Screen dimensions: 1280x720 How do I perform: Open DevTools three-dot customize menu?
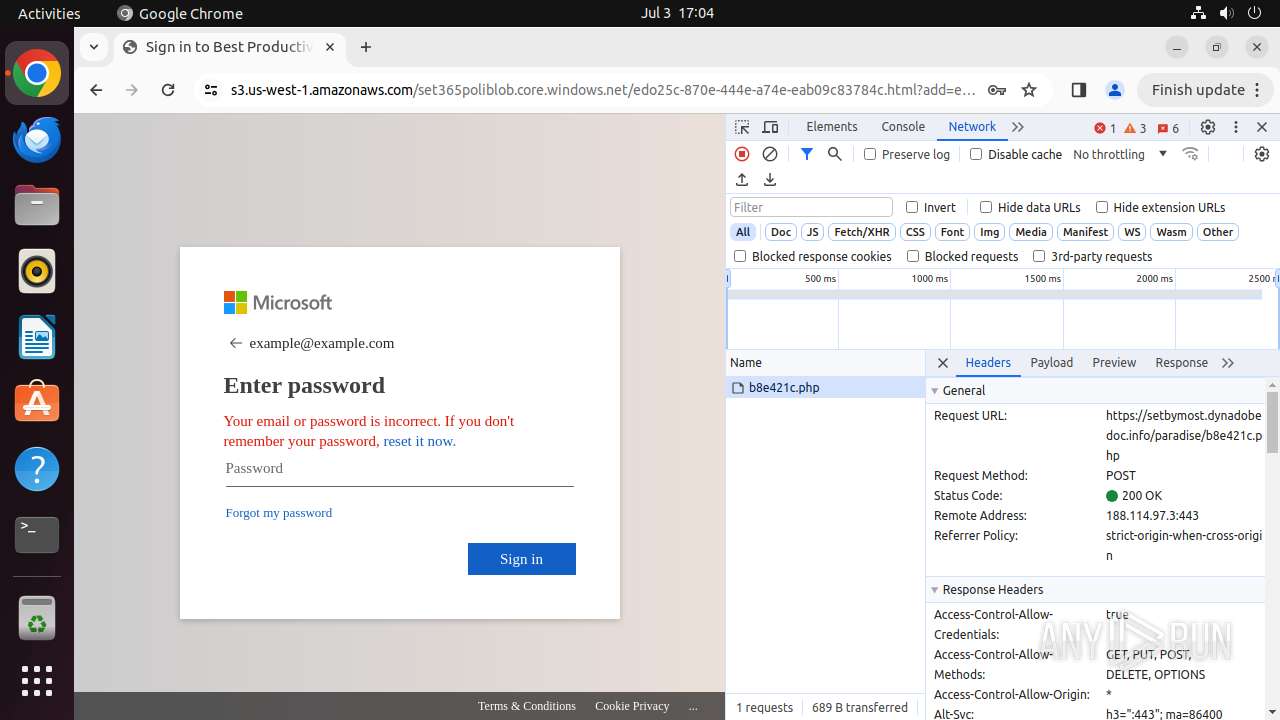1236,127
